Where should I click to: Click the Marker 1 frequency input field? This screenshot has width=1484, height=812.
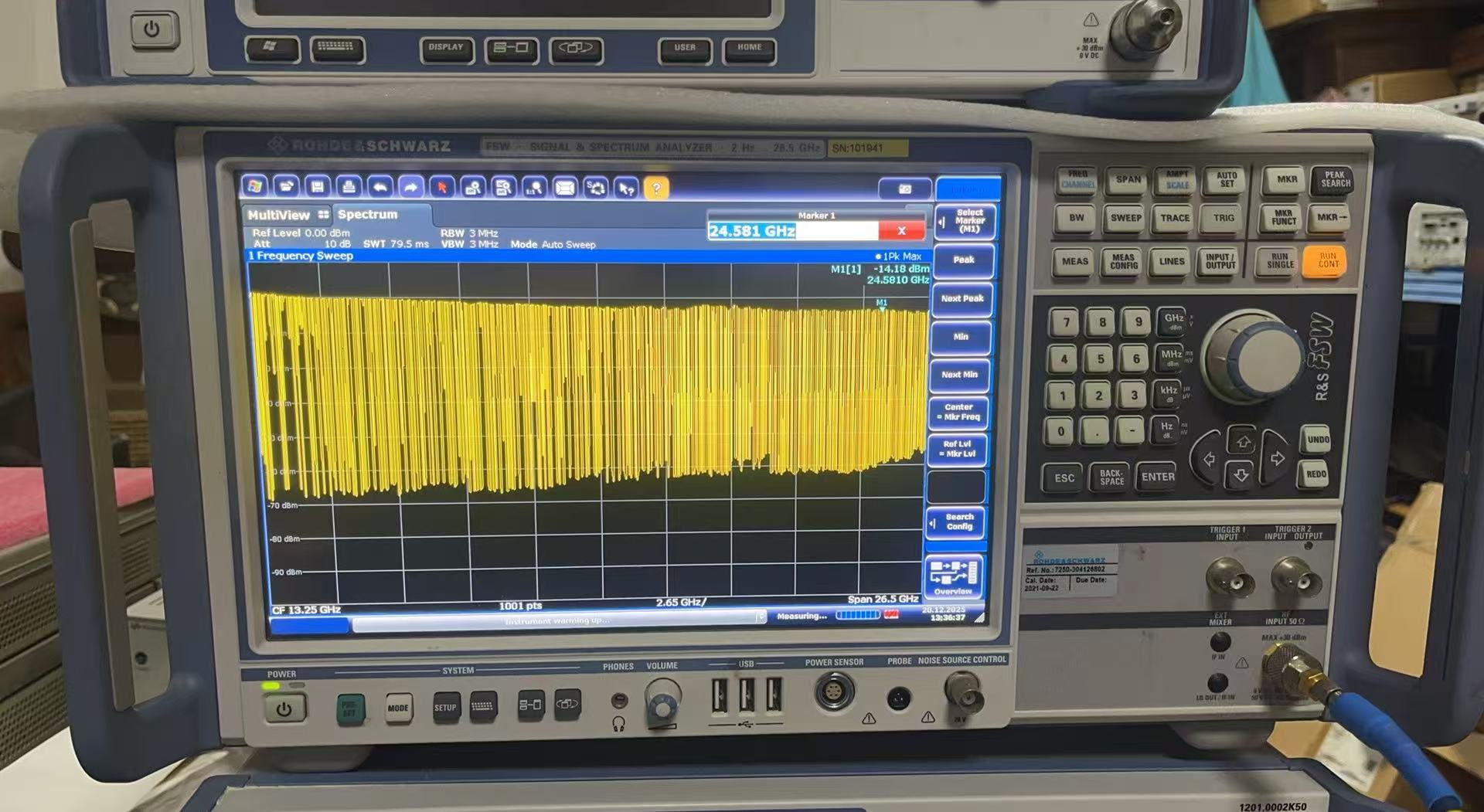click(x=792, y=231)
